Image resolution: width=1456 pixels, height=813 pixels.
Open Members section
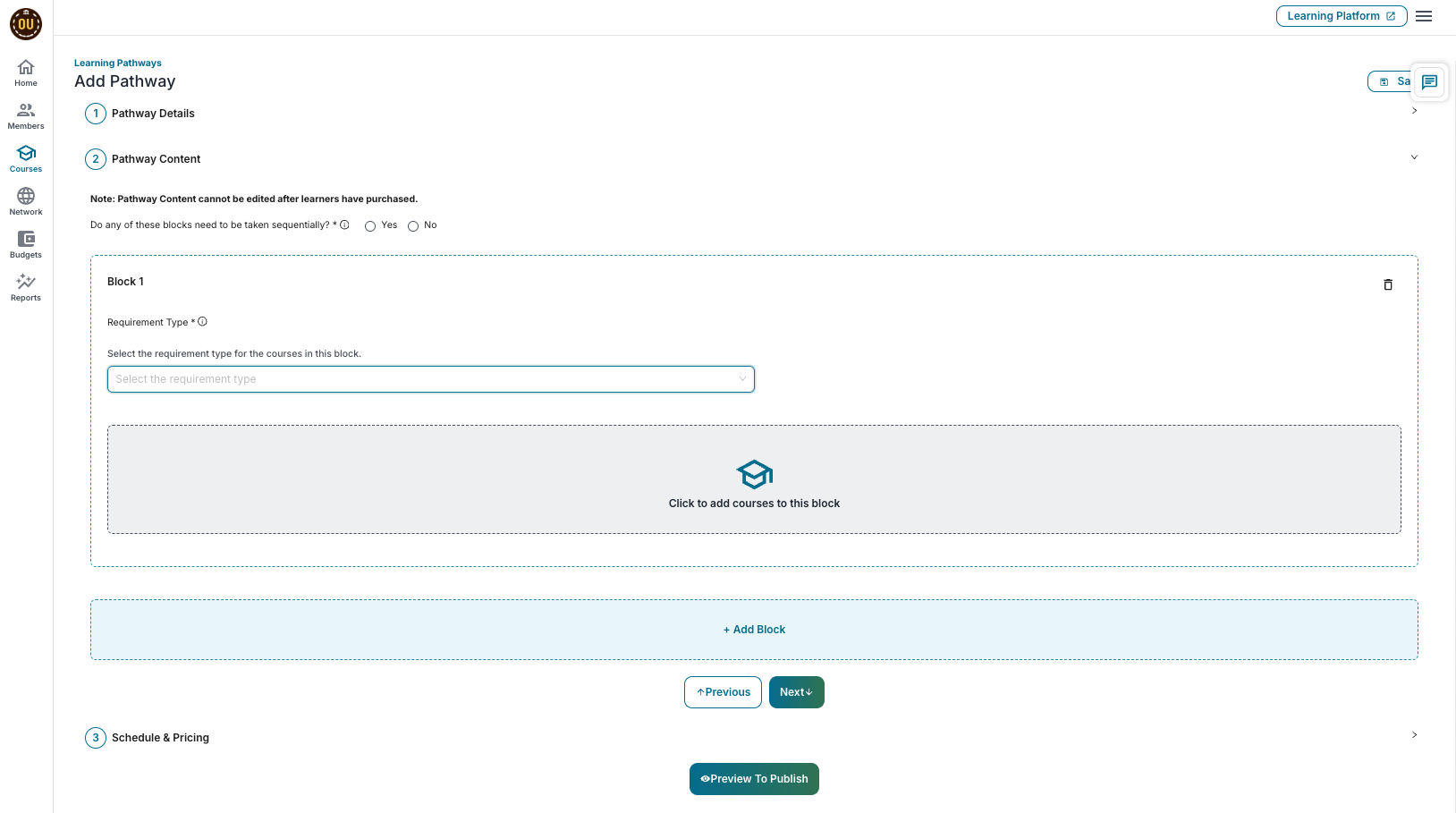[x=26, y=116]
